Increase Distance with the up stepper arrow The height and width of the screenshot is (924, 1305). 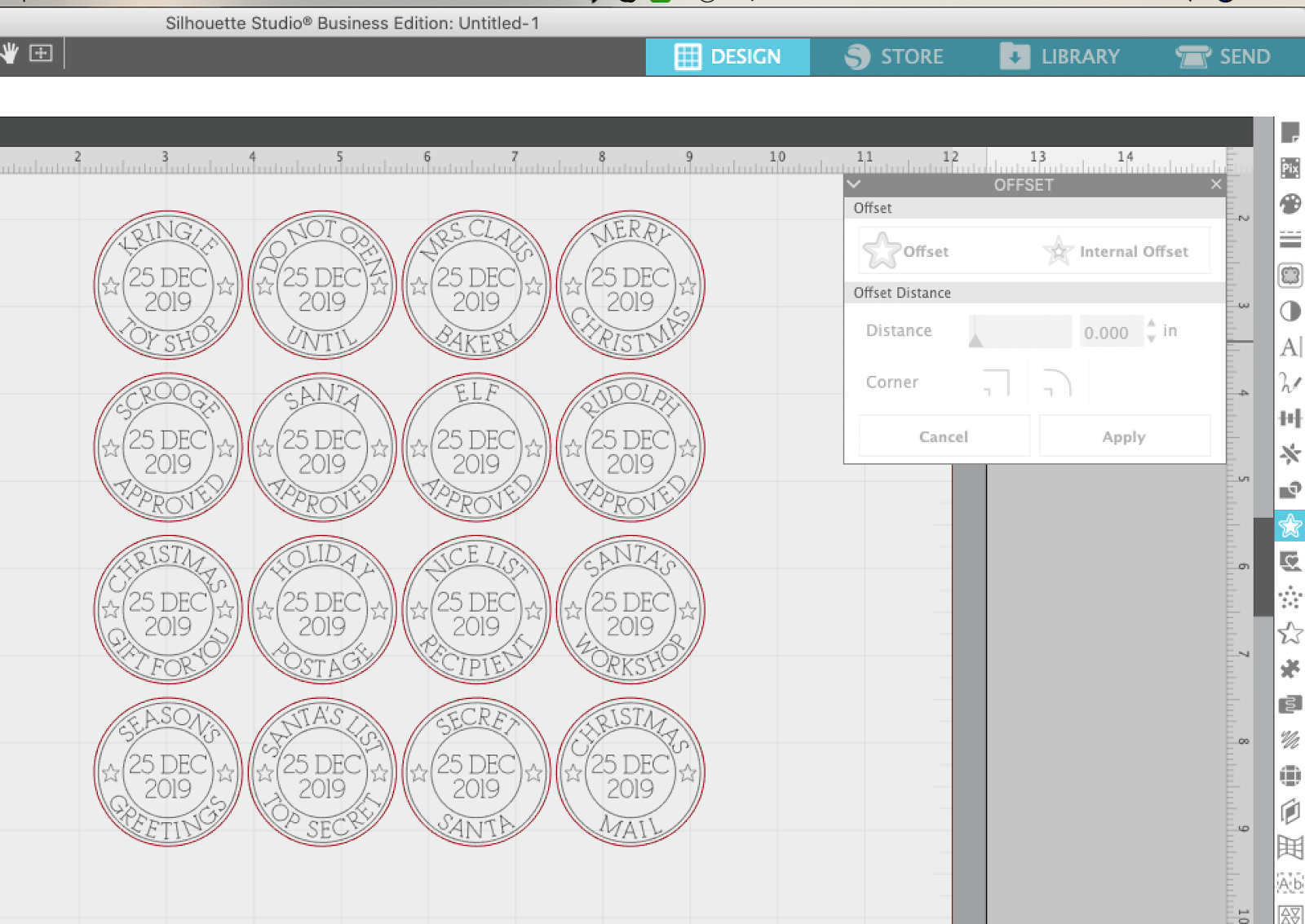tap(1152, 324)
